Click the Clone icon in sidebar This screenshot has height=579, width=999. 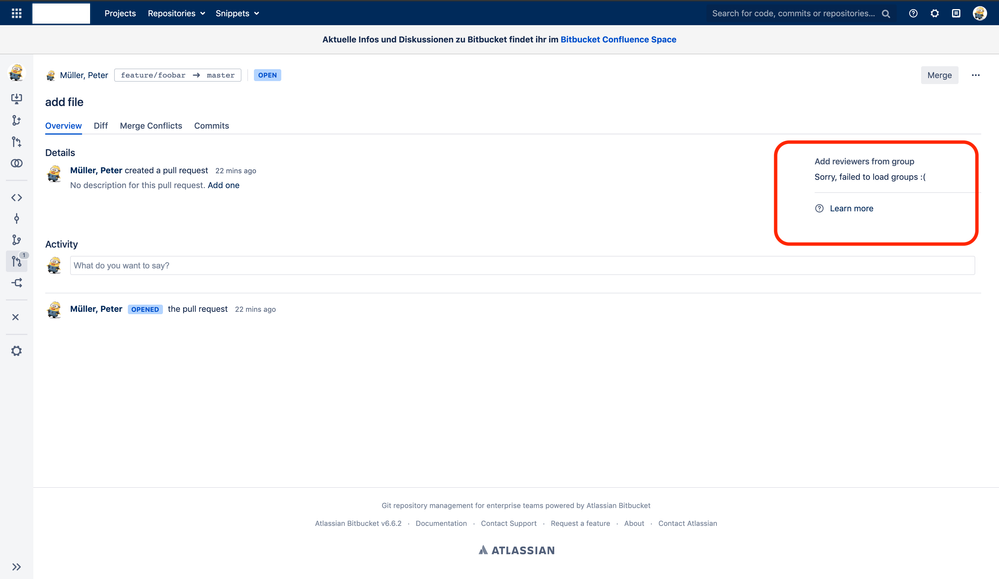17,99
